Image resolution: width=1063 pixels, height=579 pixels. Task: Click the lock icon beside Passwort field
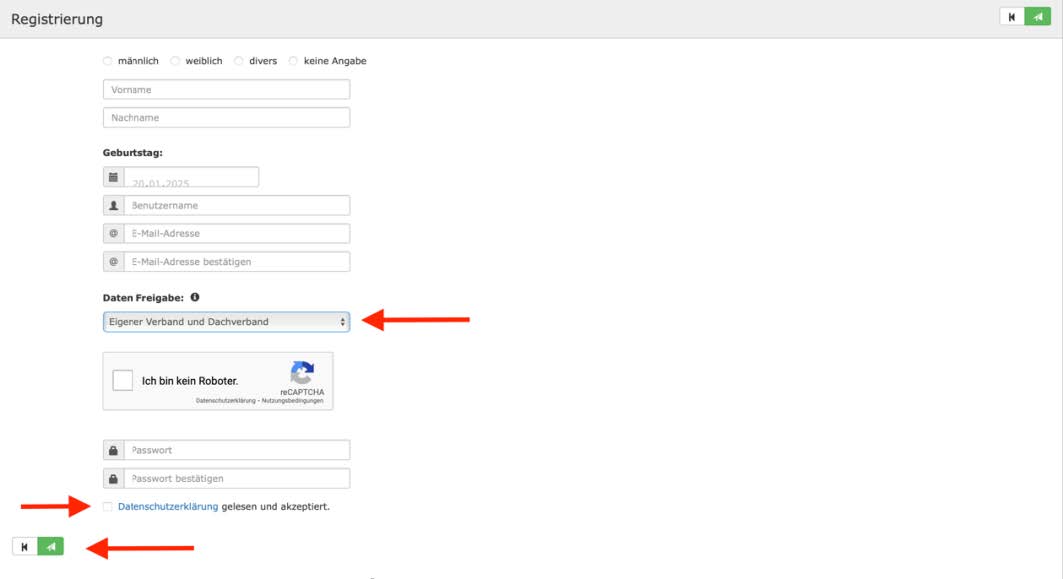click(x=113, y=450)
